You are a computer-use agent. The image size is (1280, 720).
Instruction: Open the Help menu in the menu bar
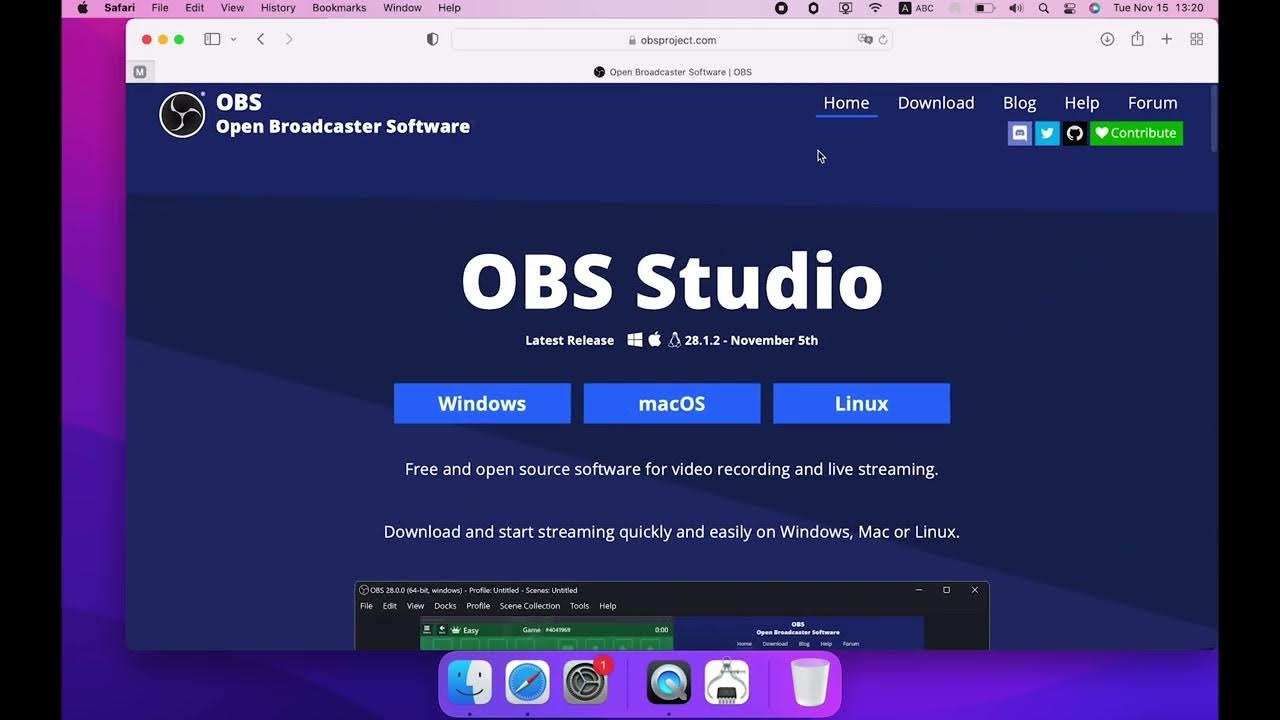[450, 8]
